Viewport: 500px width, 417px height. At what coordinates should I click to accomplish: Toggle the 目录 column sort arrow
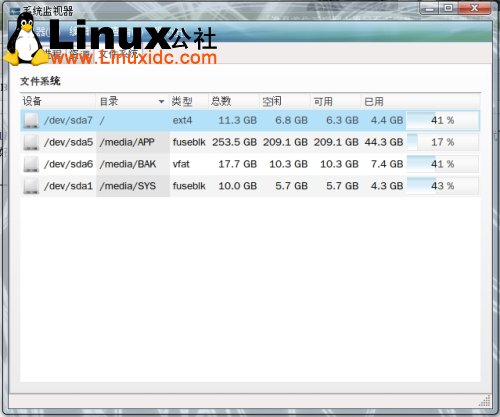(x=161, y=101)
